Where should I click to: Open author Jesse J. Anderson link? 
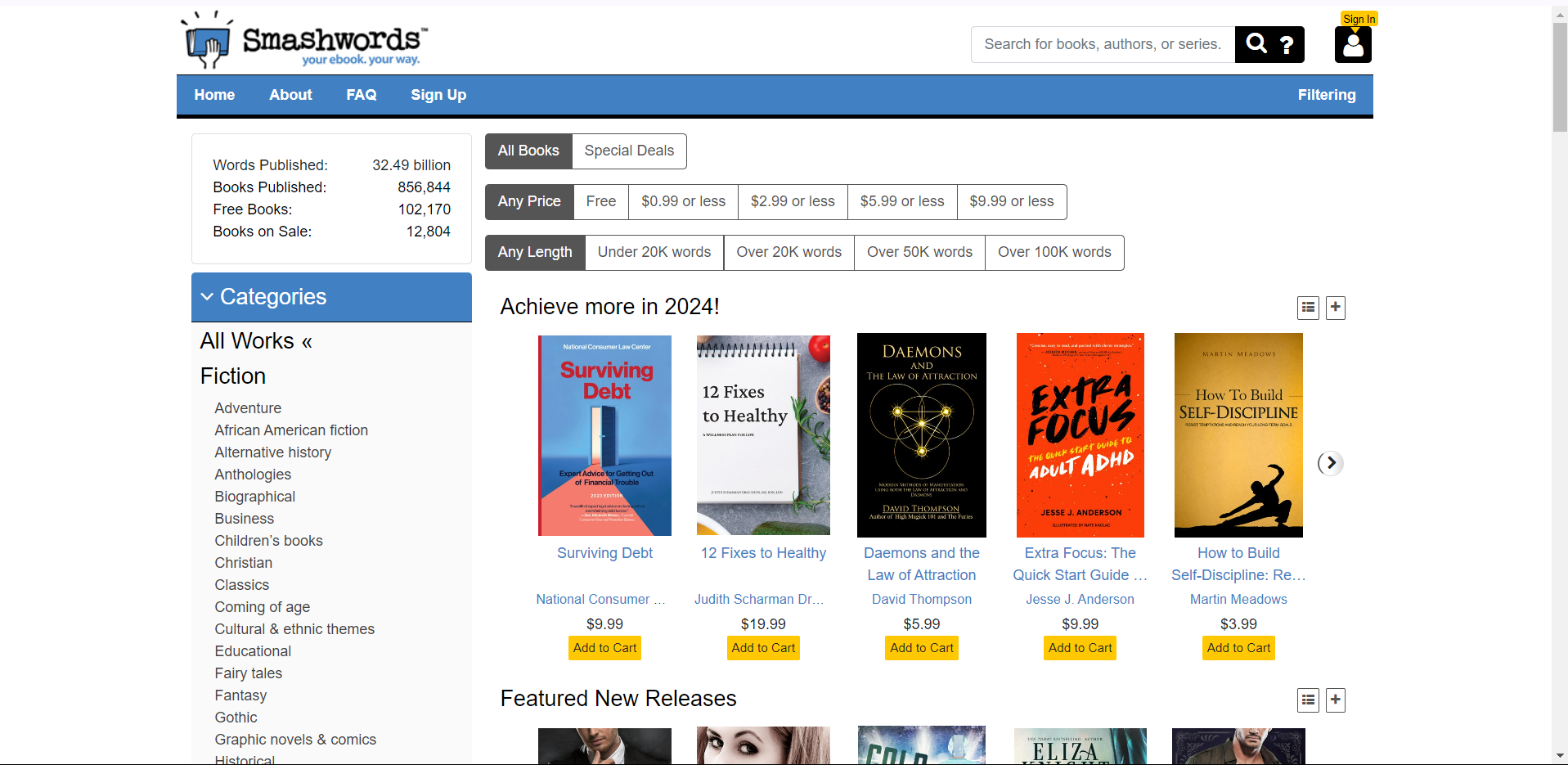pos(1081,600)
